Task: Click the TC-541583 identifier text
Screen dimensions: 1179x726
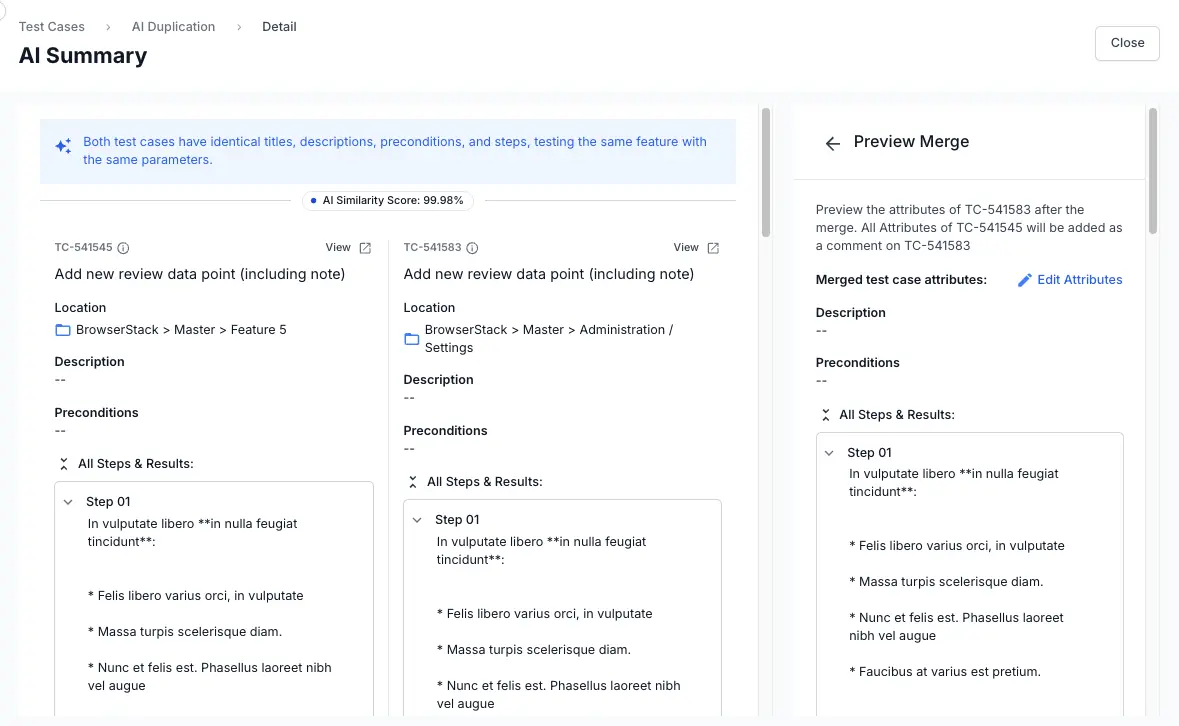Action: 432,247
